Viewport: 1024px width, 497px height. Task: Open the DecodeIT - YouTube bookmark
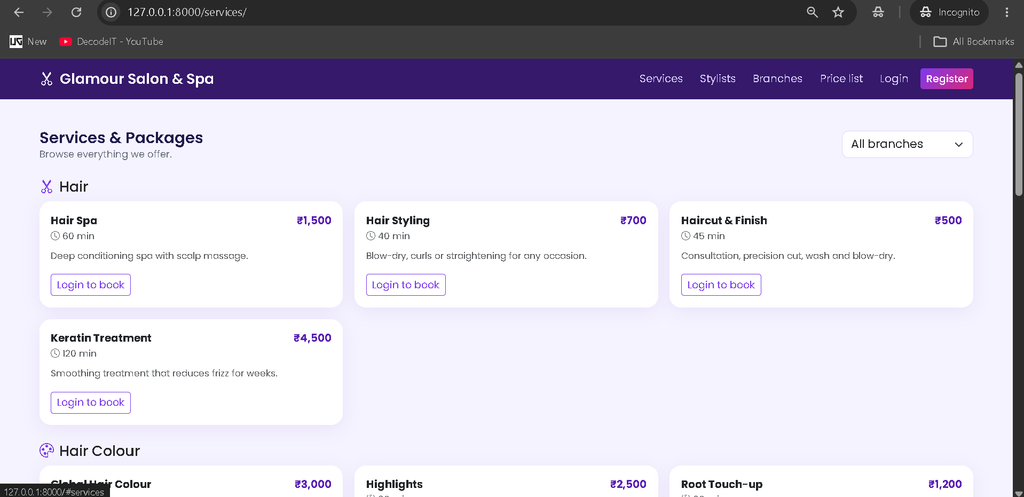111,41
